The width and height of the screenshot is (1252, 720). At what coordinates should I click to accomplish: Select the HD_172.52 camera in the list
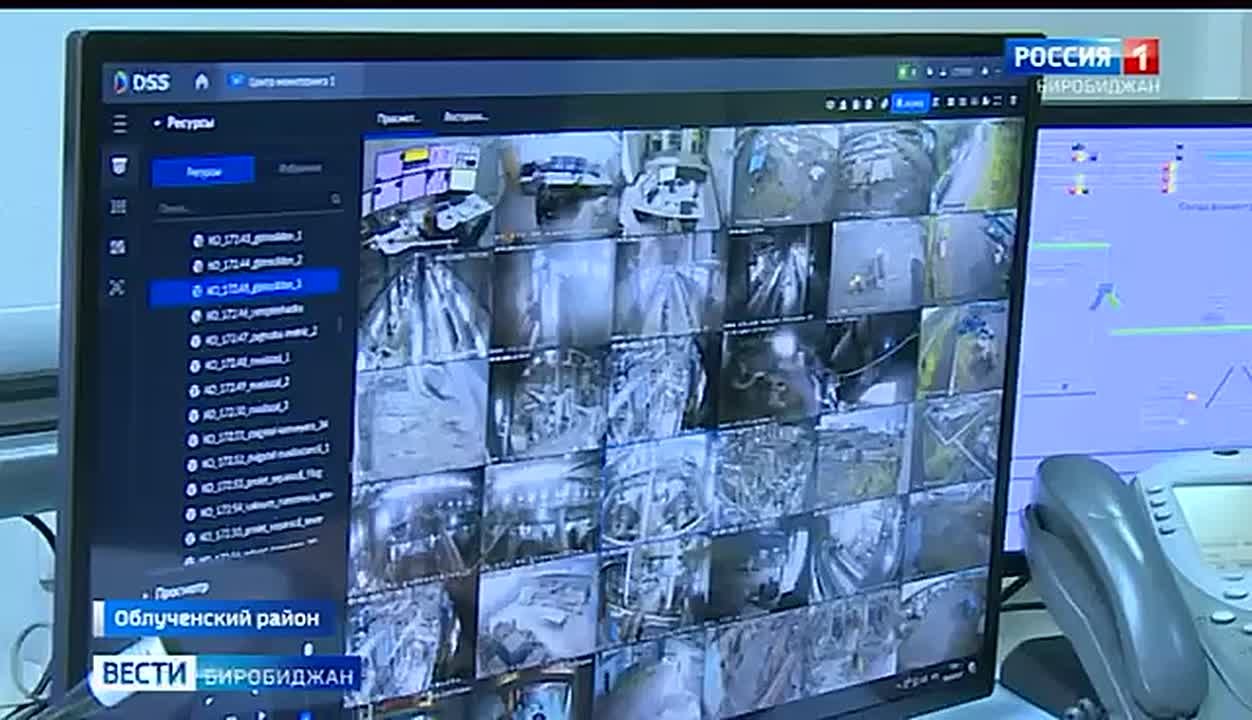pos(257,458)
